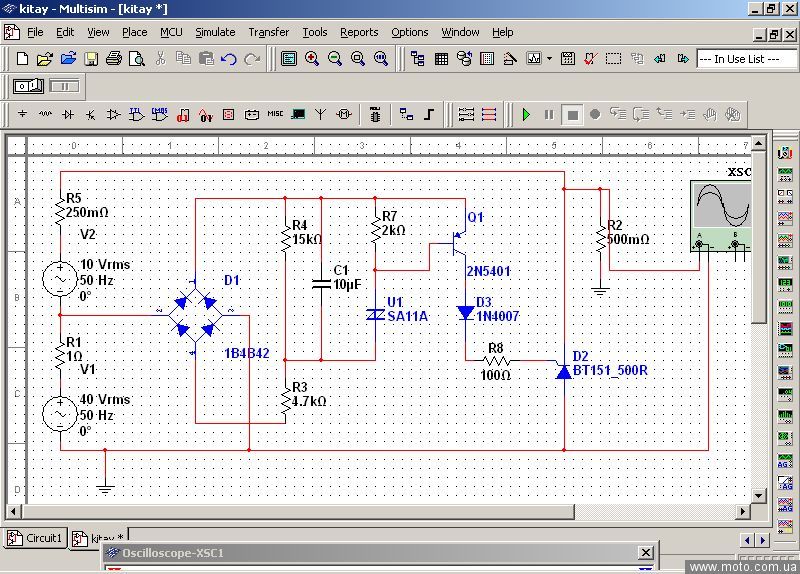Click the horizontal scrollbar left arrow

pyautogui.click(x=13, y=511)
